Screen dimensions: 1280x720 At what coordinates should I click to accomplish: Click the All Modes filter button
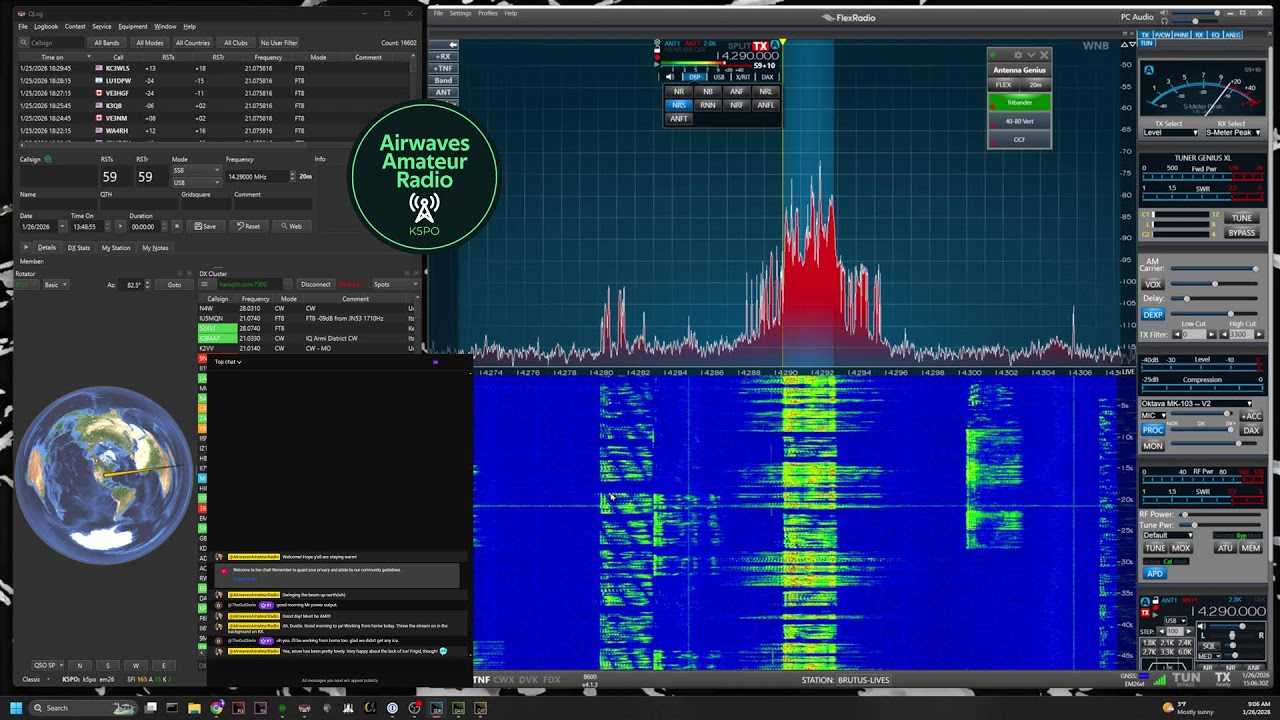pyautogui.click(x=149, y=43)
